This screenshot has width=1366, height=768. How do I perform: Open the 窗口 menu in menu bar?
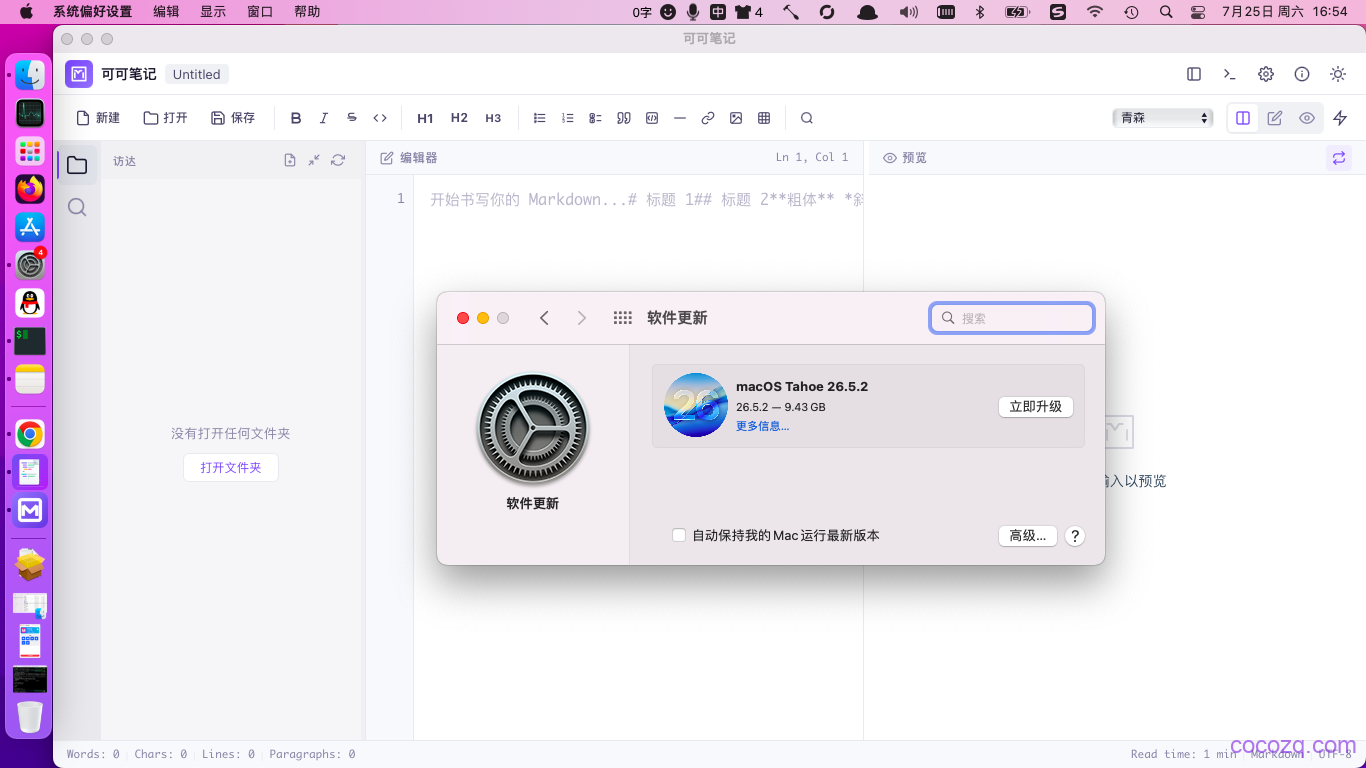(x=260, y=12)
